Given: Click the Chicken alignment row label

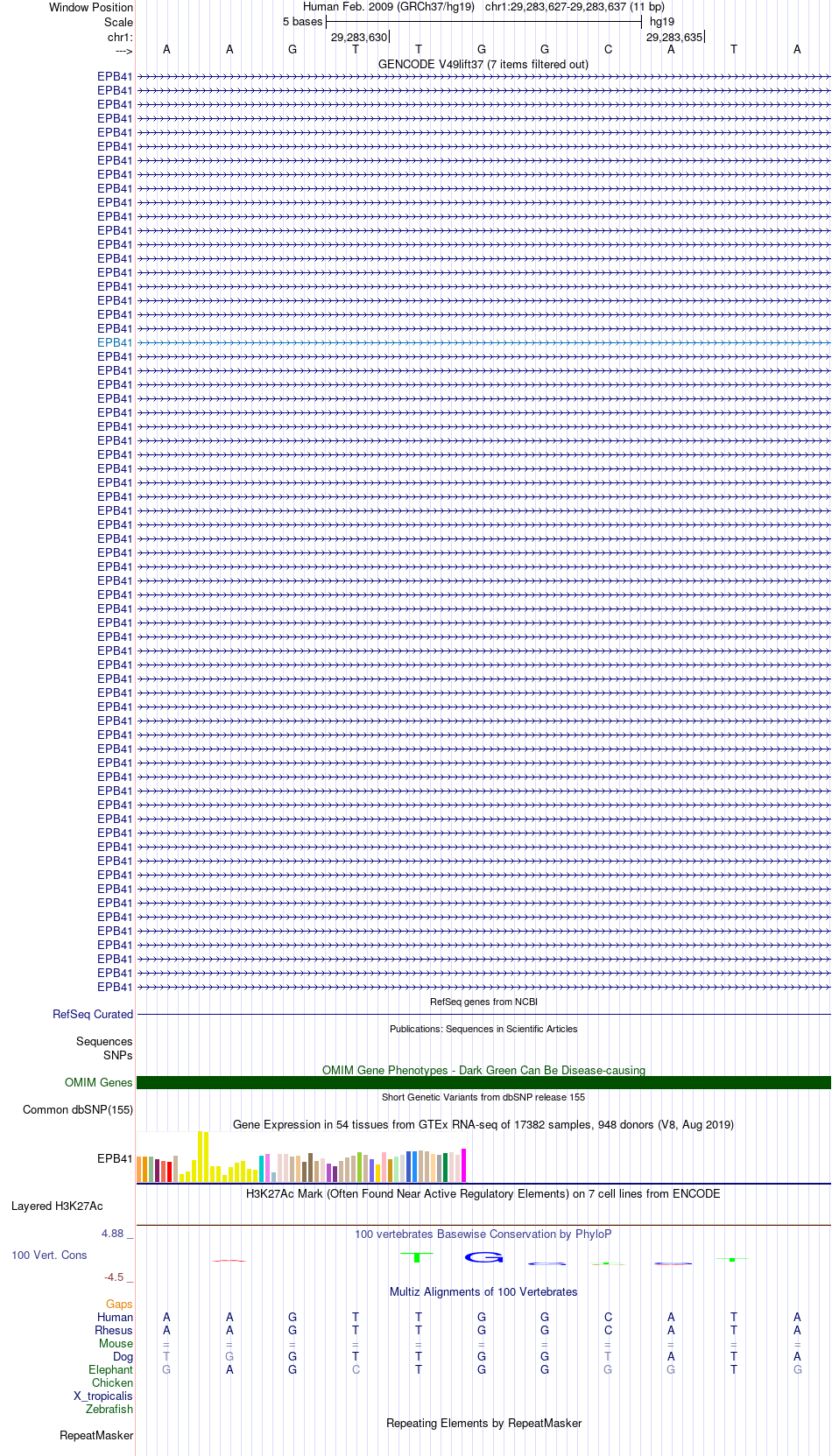Looking at the screenshot, I should [112, 1383].
